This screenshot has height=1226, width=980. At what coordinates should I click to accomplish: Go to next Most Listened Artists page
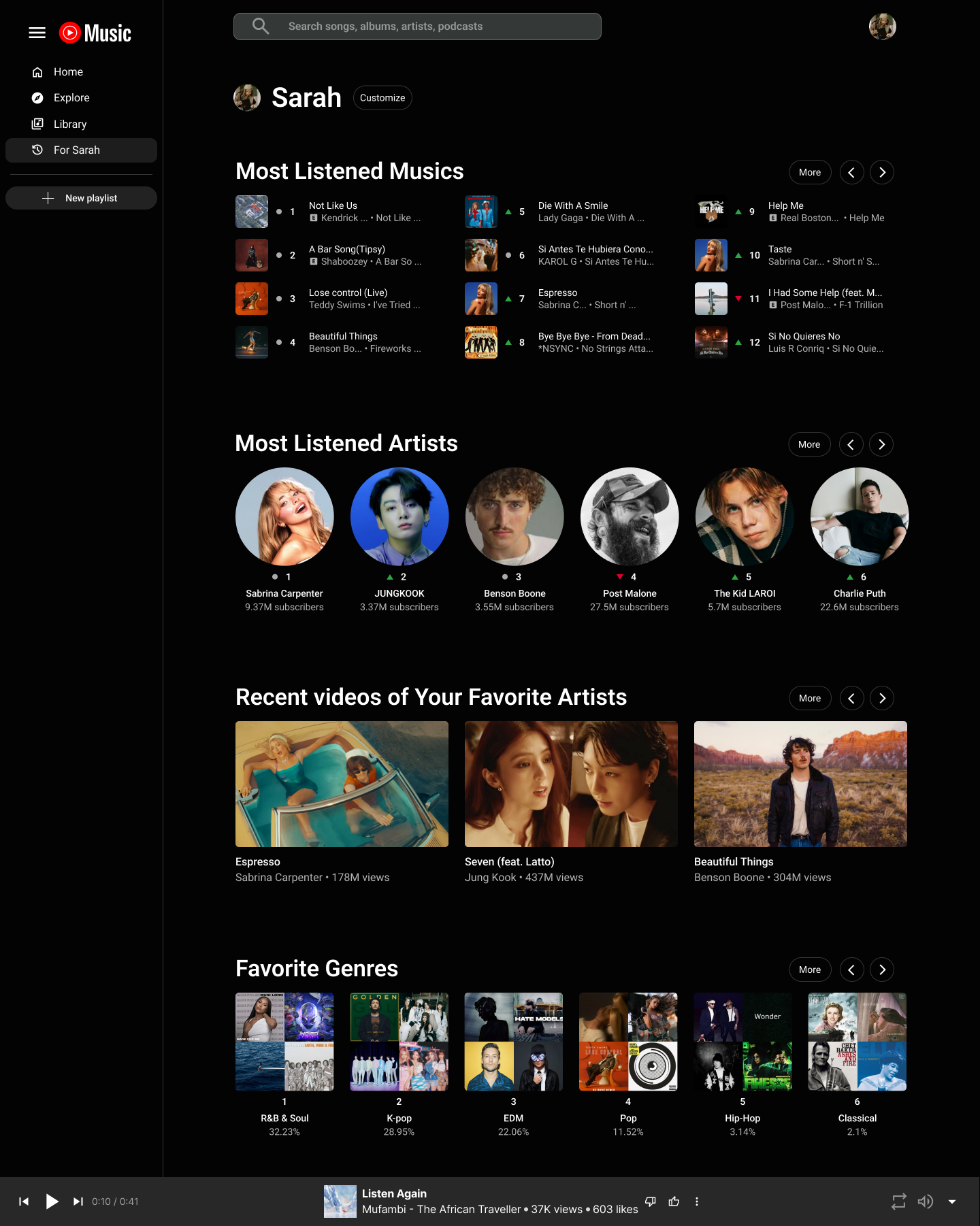(881, 444)
